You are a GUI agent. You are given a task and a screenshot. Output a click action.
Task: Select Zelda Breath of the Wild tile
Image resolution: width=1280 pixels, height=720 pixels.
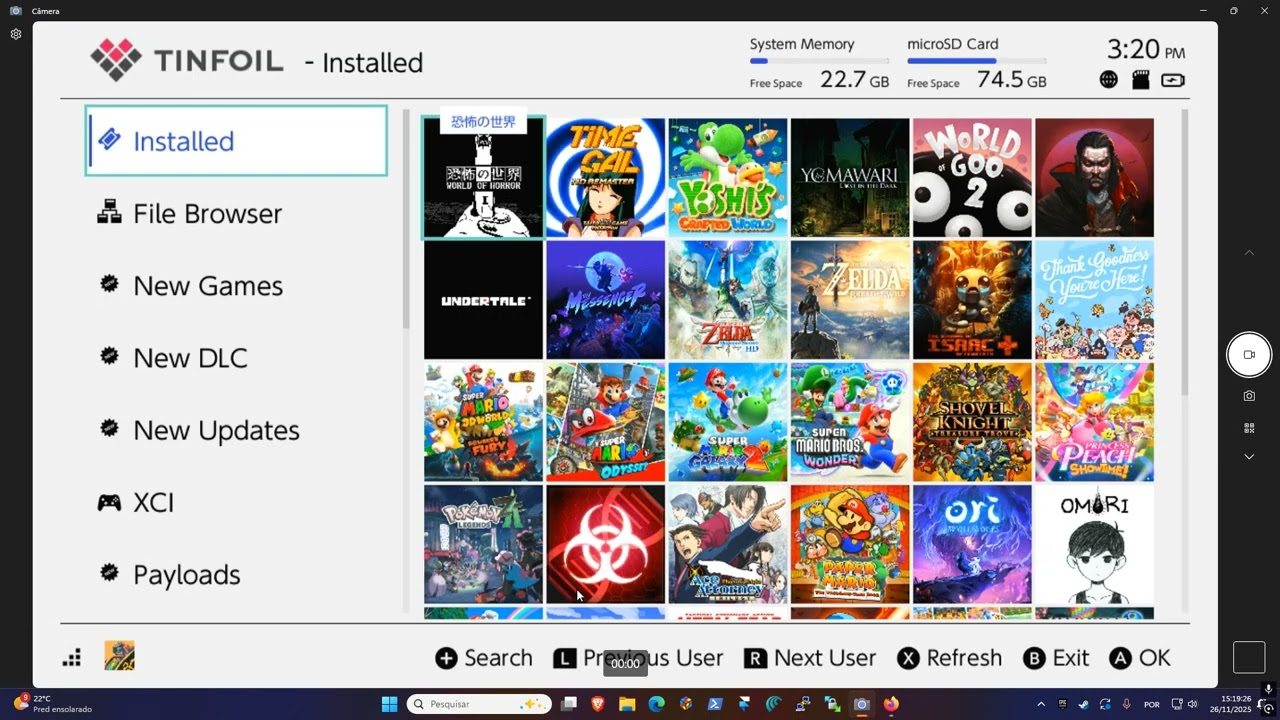point(850,300)
